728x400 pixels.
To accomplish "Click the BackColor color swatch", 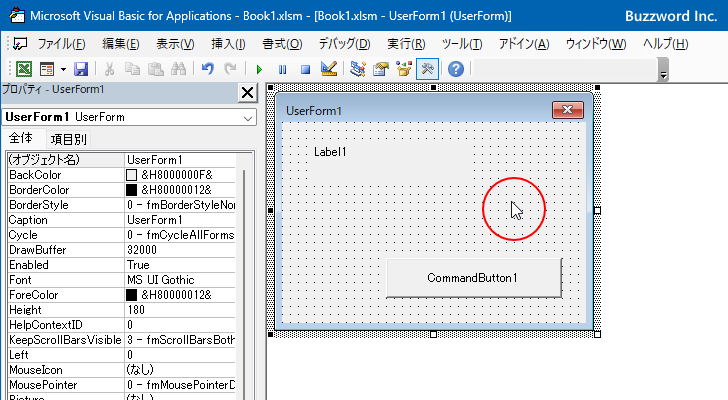I will [131, 175].
